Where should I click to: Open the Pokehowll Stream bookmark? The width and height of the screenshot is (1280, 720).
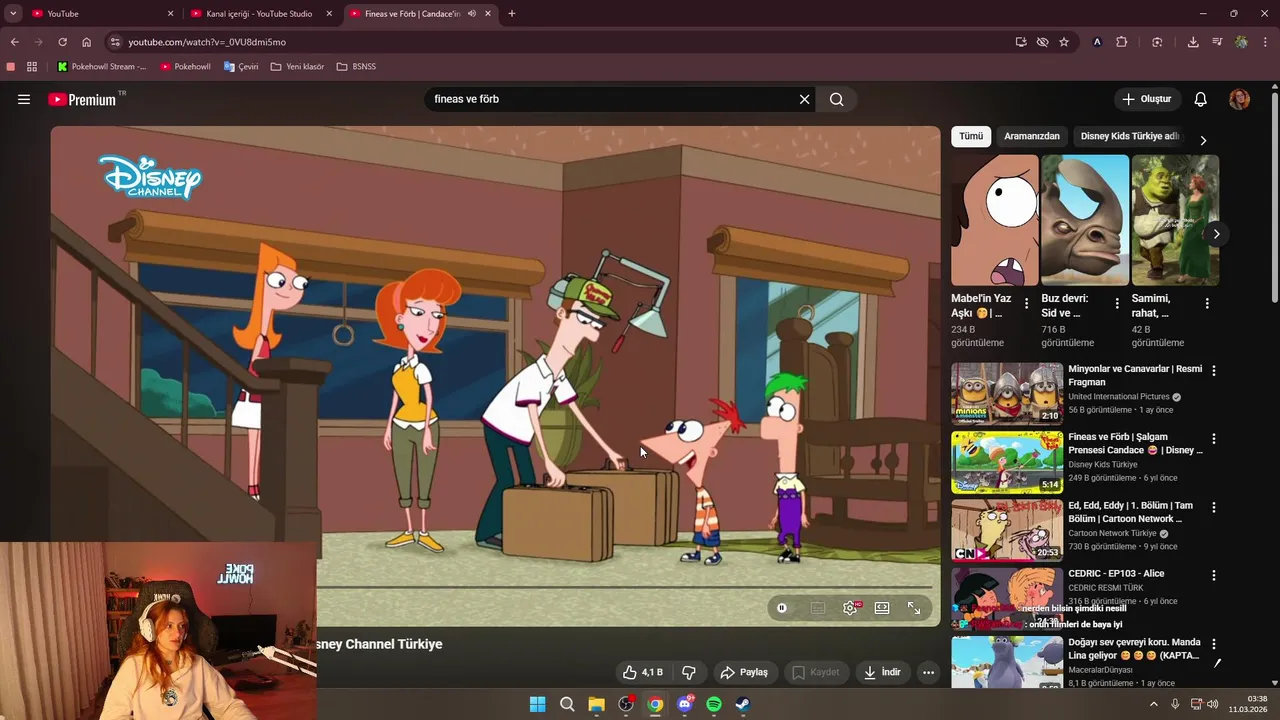pos(101,67)
